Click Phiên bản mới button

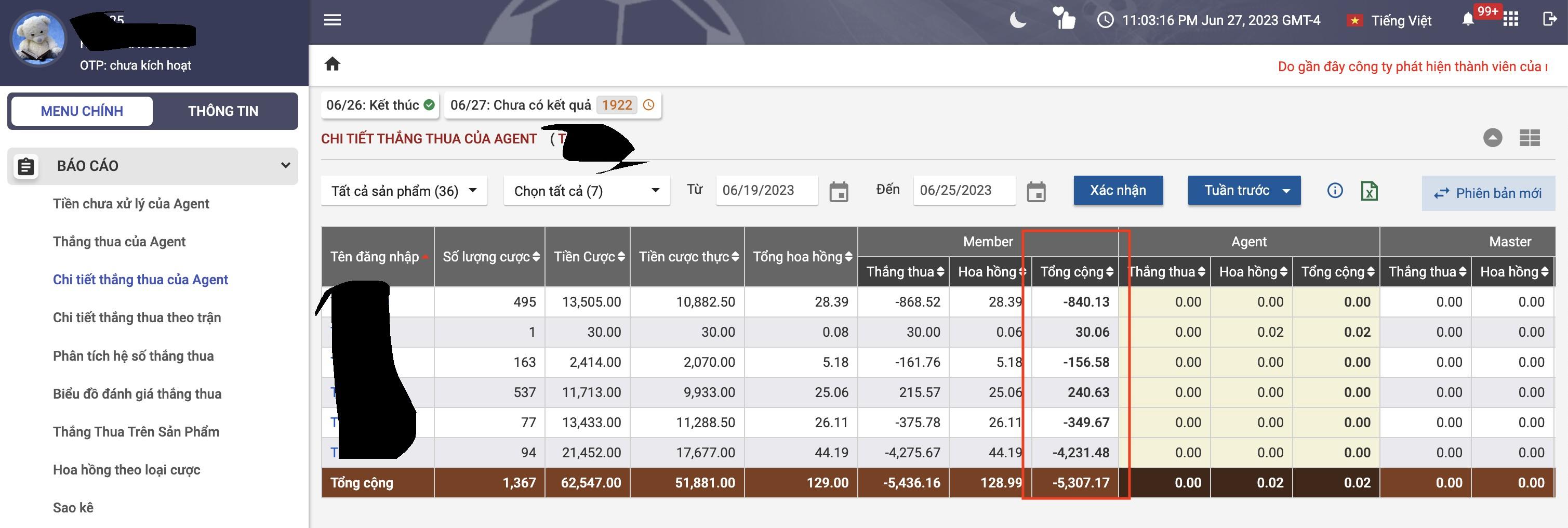pyautogui.click(x=1487, y=193)
